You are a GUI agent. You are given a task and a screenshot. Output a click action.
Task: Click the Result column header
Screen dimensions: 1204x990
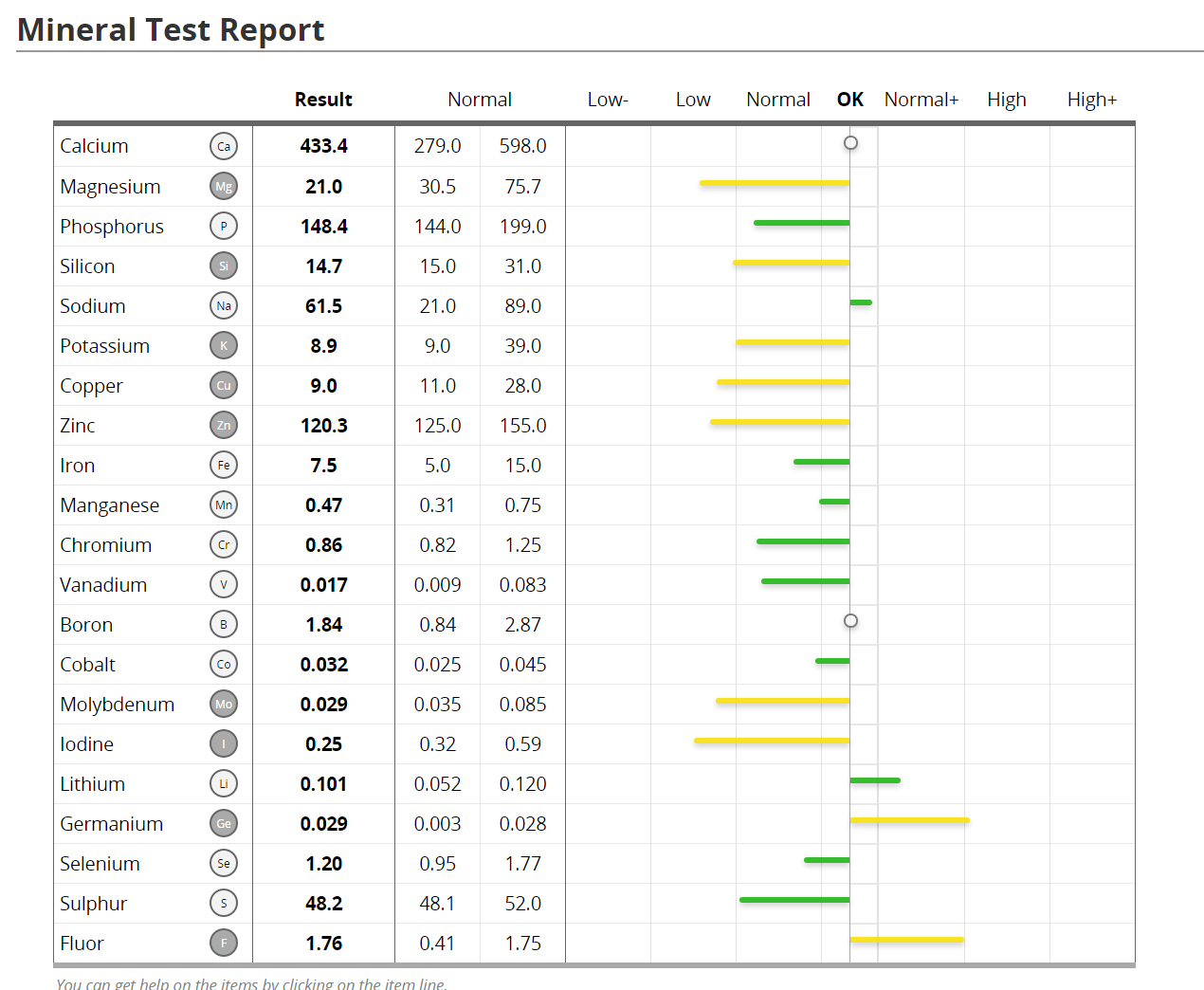pyautogui.click(x=323, y=100)
